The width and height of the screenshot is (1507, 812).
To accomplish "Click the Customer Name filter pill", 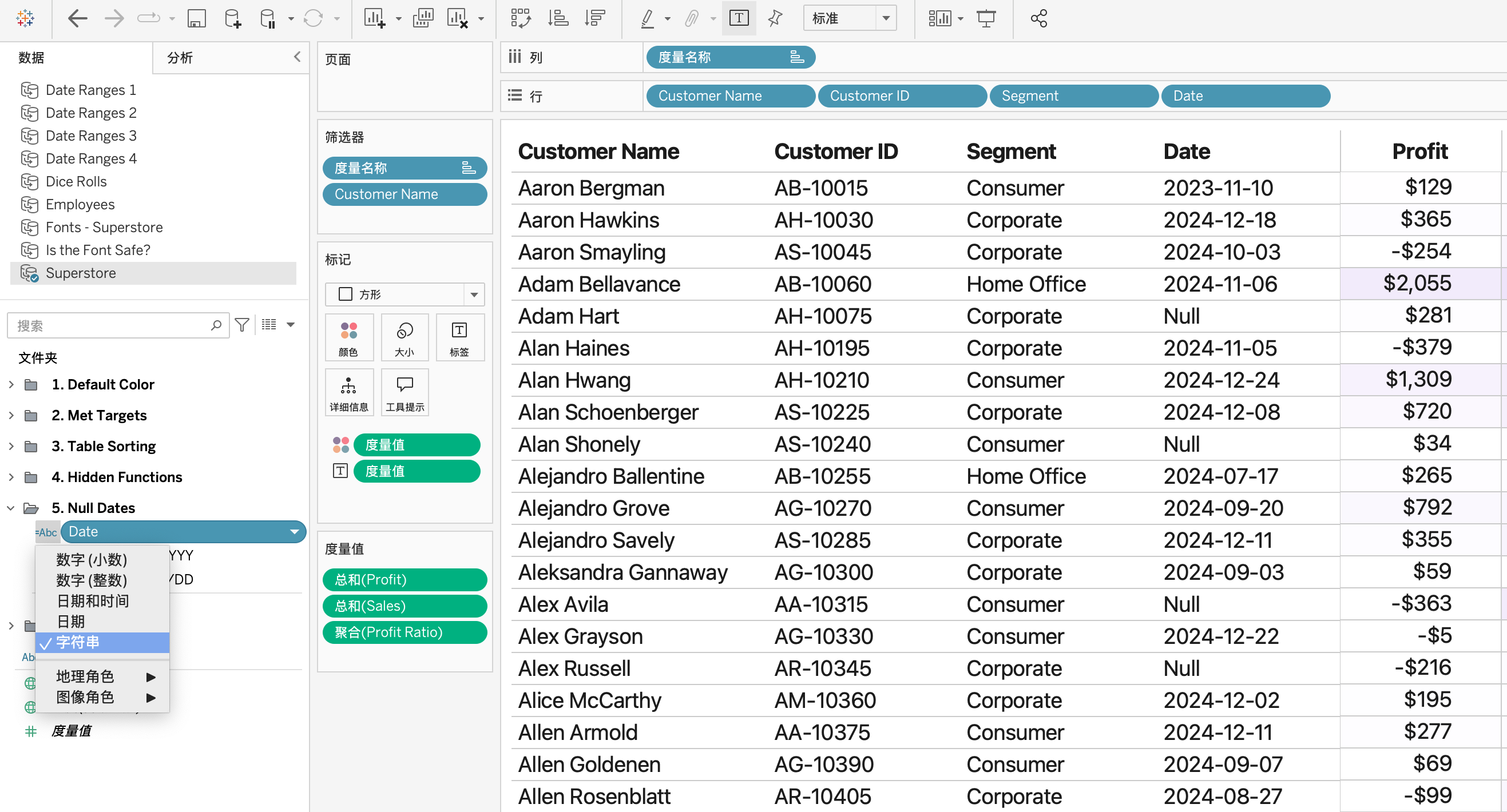I will pos(404,194).
